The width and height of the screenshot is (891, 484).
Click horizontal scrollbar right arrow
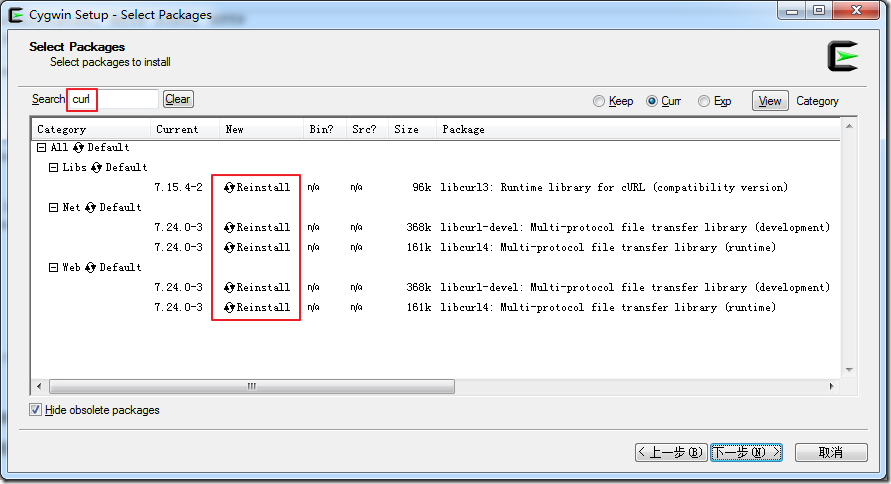(x=832, y=386)
